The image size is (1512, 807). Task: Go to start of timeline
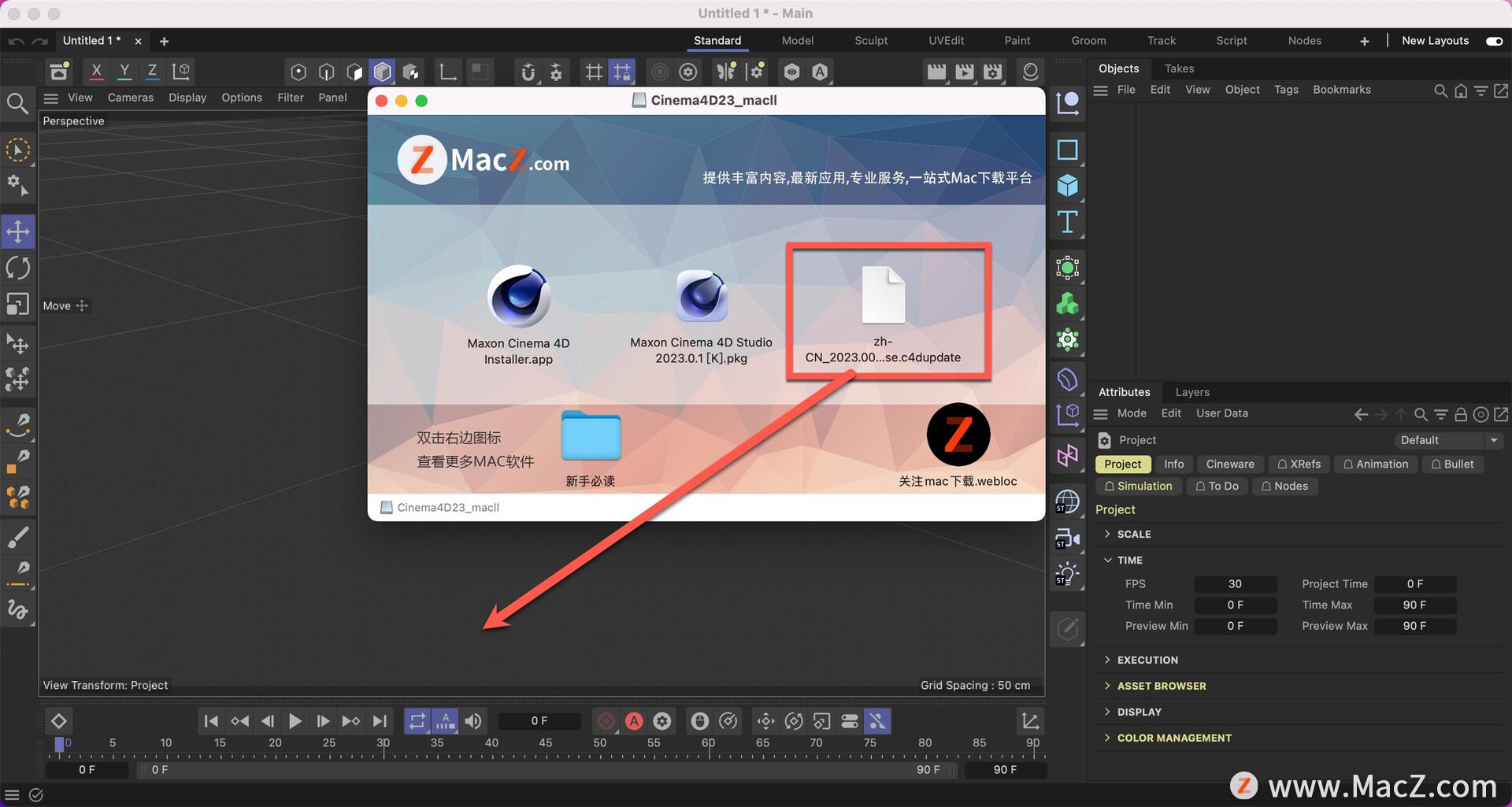click(x=211, y=721)
